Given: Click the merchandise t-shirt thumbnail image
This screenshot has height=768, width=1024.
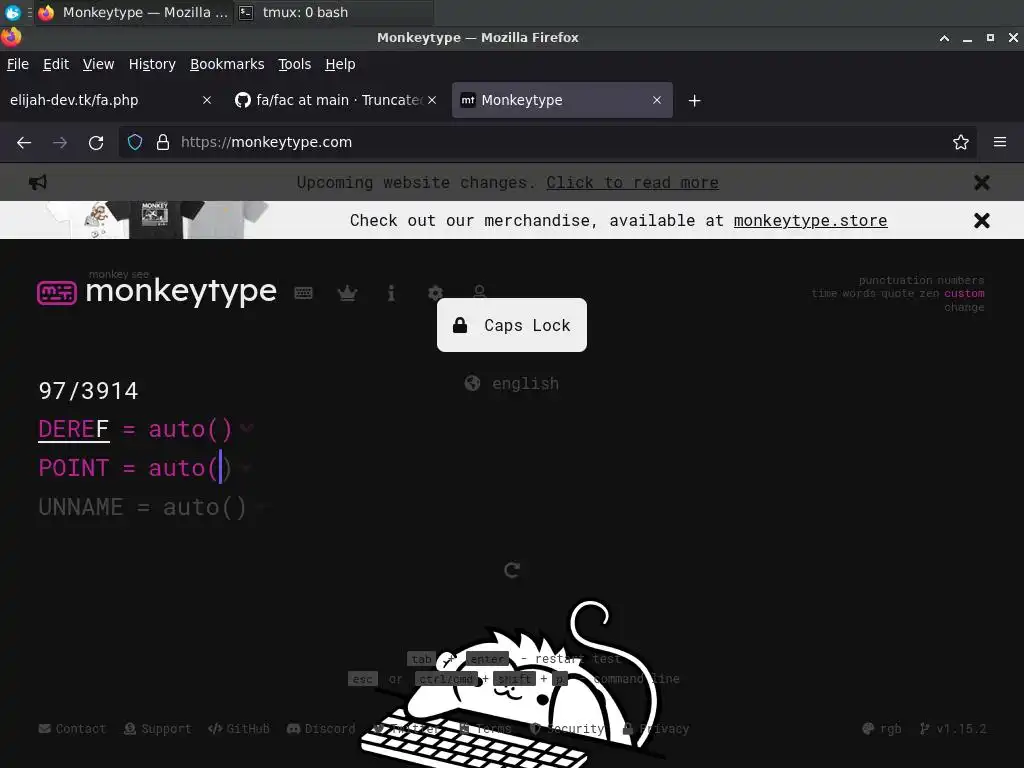Looking at the screenshot, I should click(157, 220).
